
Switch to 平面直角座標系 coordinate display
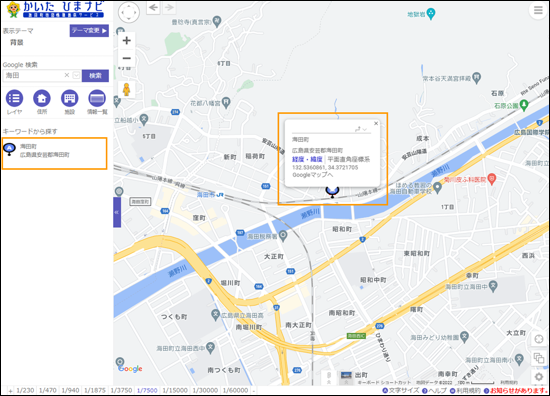click(x=349, y=159)
